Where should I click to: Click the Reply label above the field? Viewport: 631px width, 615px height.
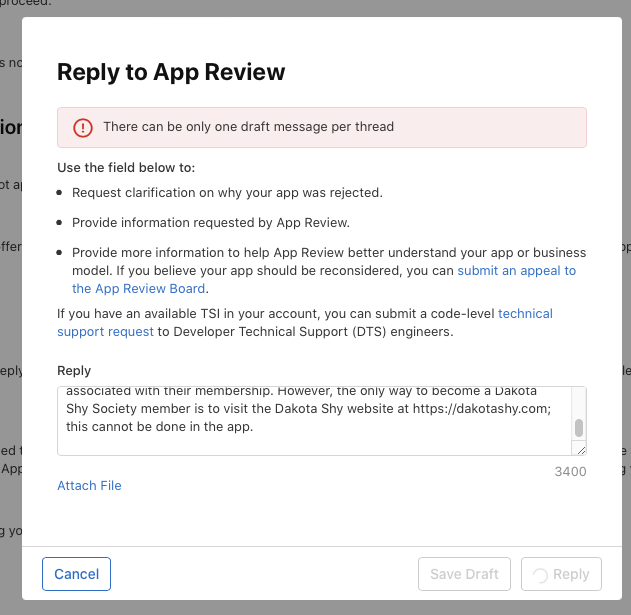tap(74, 371)
